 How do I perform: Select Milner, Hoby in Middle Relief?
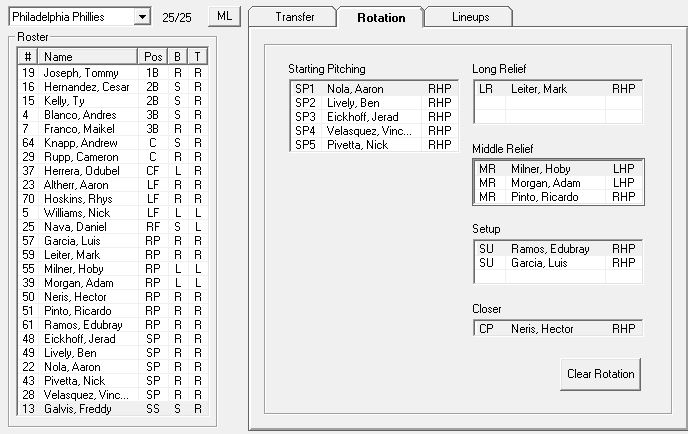coord(558,169)
